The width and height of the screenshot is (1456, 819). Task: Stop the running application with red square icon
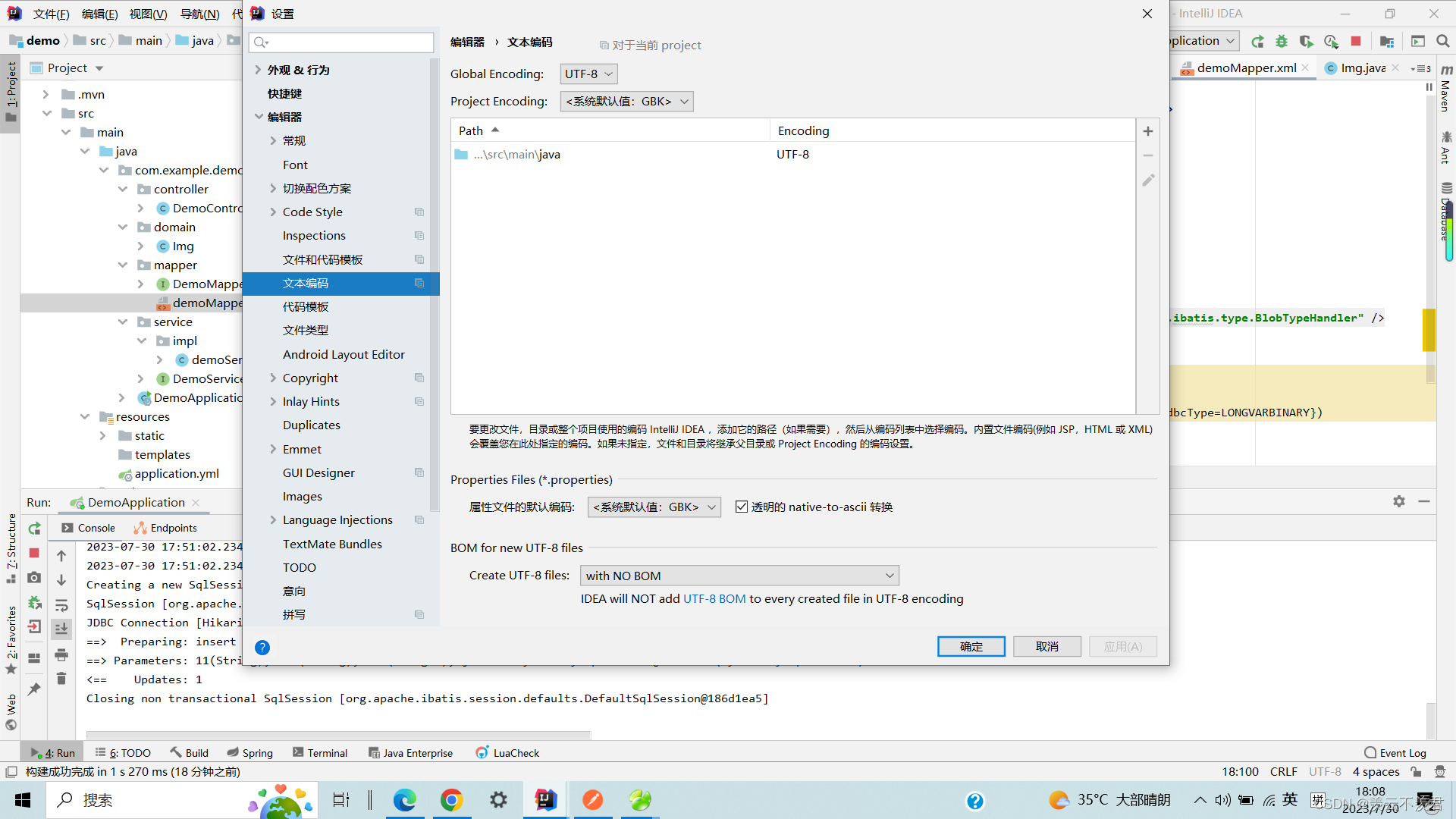point(1357,41)
